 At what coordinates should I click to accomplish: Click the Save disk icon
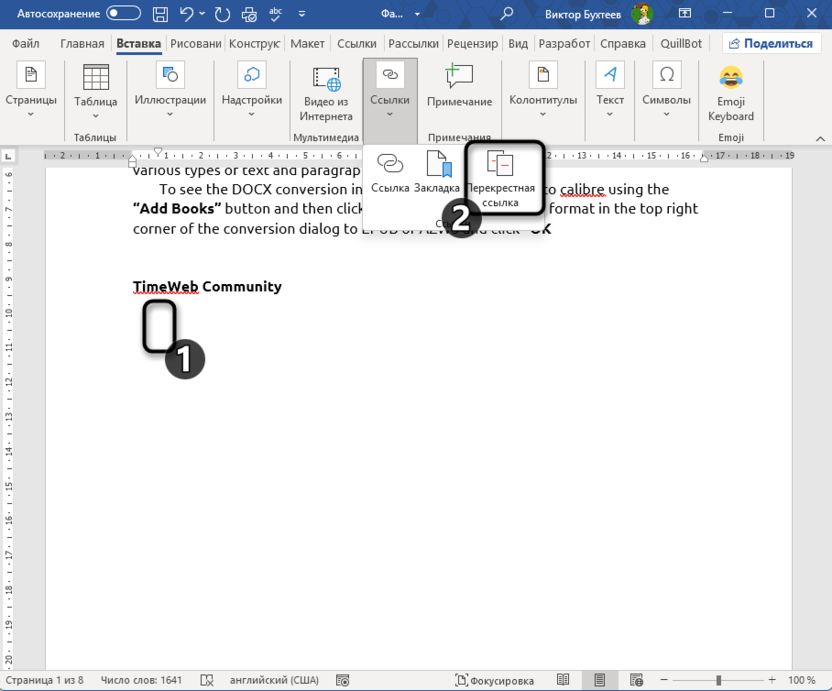point(161,14)
